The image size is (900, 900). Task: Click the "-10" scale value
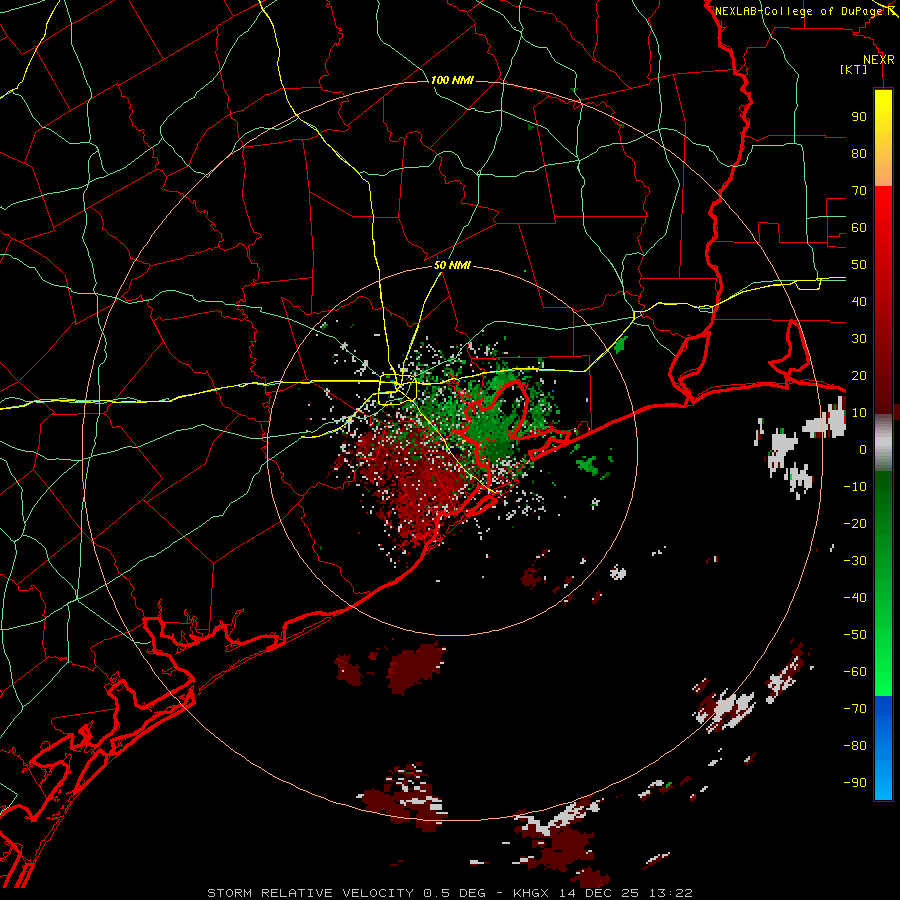click(855, 487)
